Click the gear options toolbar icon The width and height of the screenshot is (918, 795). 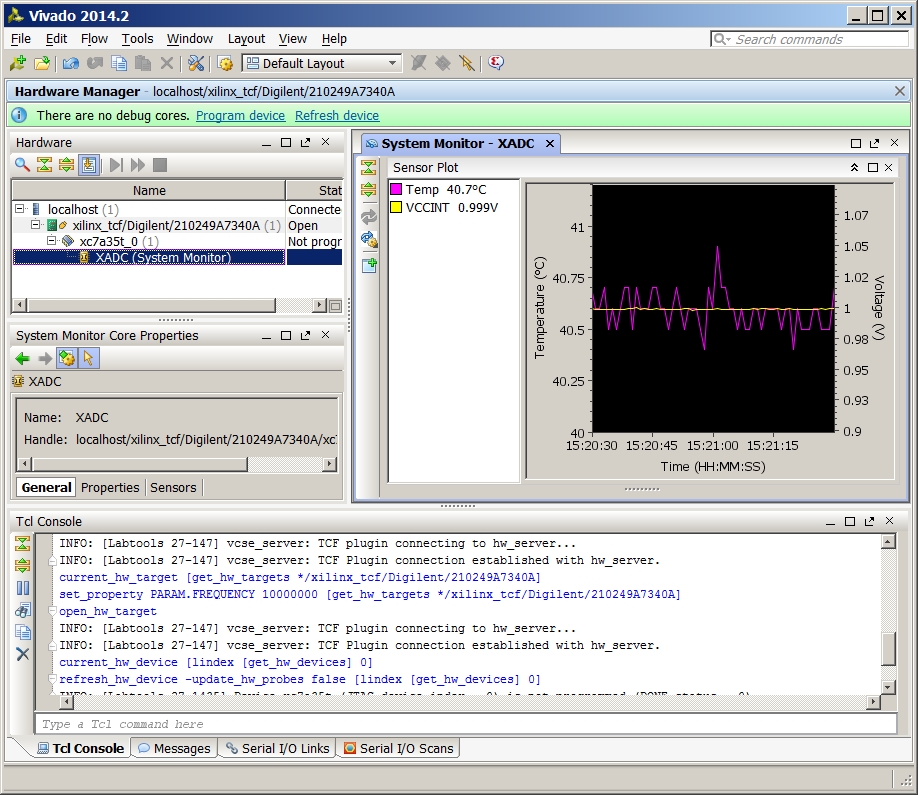[225, 63]
